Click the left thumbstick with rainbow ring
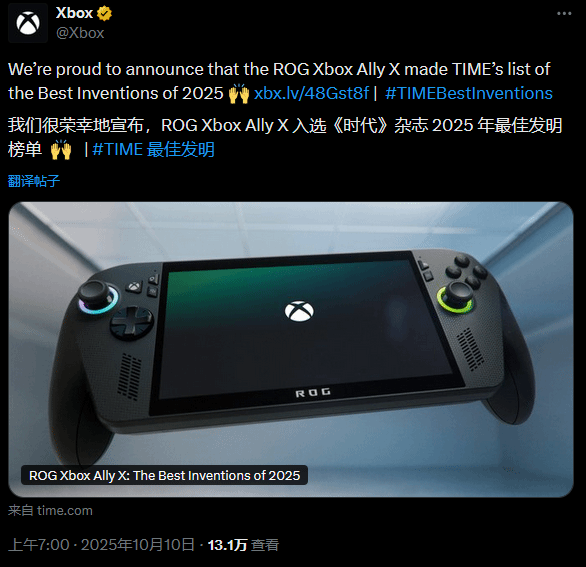 coord(97,296)
